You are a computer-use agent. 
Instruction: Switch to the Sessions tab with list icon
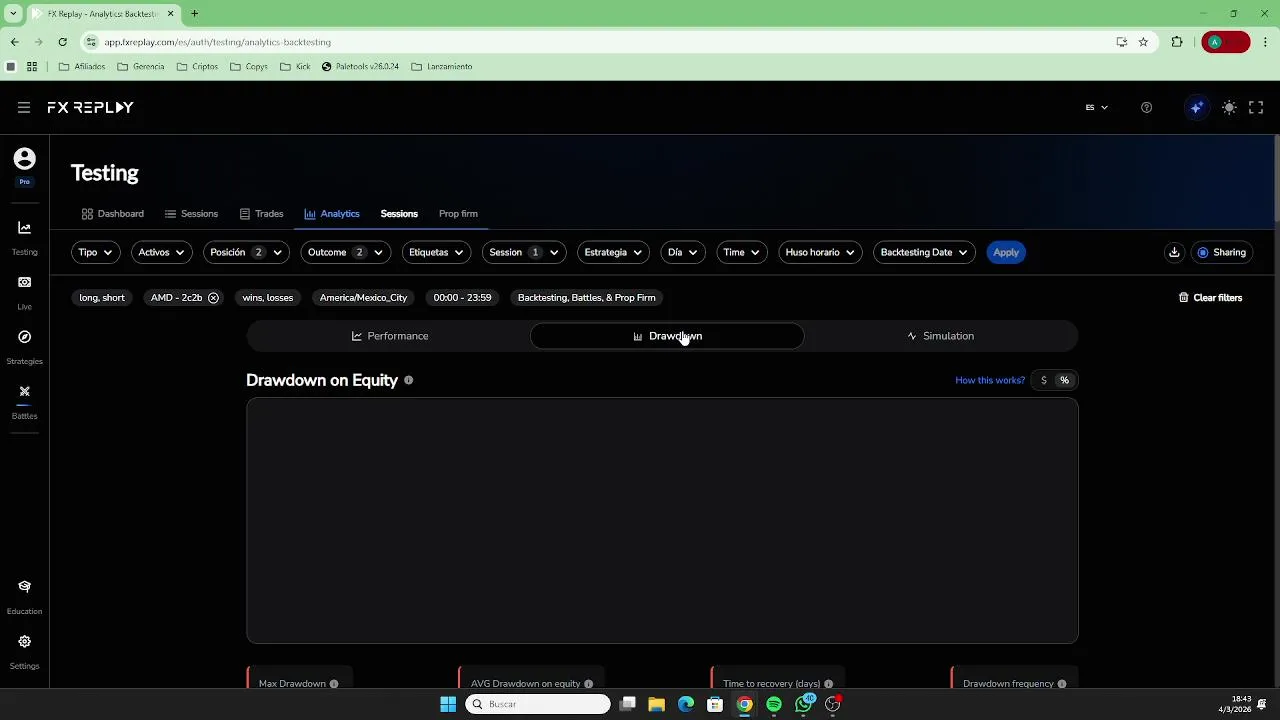191,214
